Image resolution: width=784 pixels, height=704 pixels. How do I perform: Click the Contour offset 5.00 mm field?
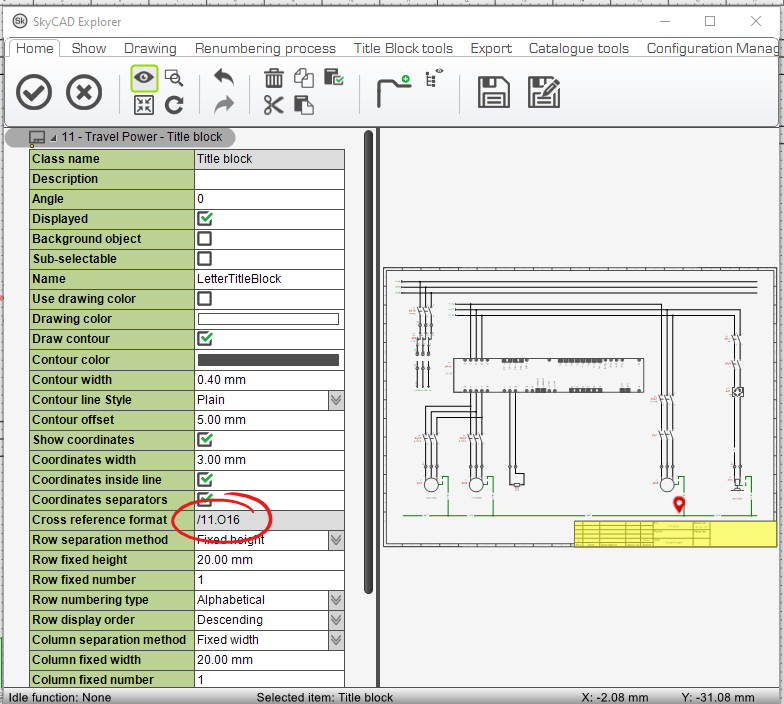coord(269,420)
